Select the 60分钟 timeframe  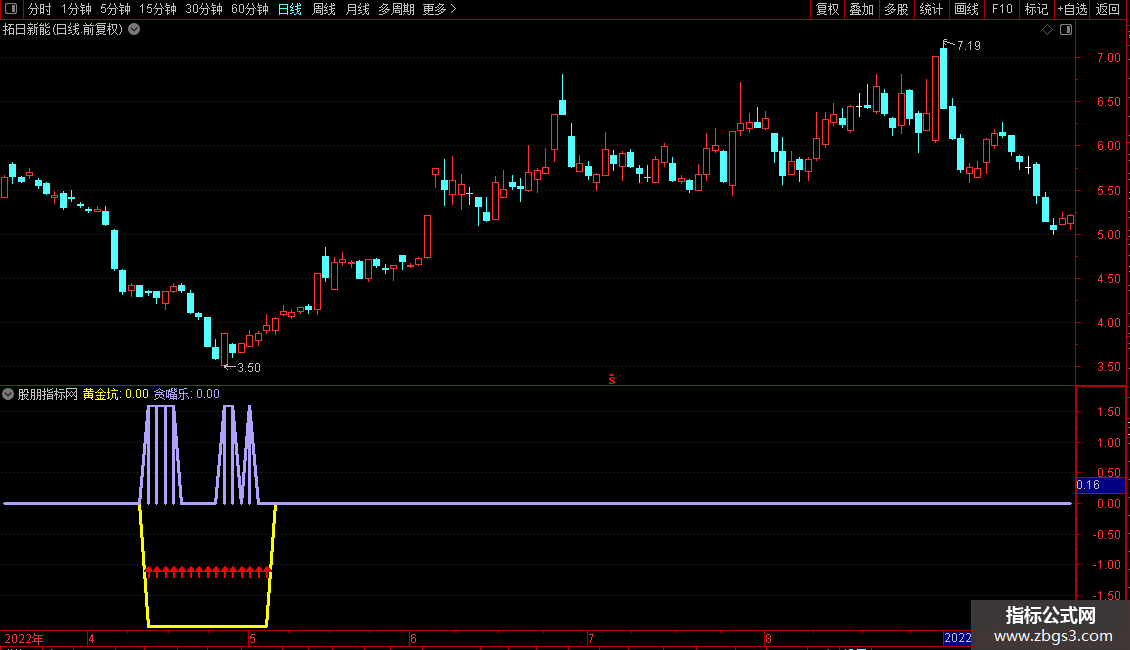point(249,9)
